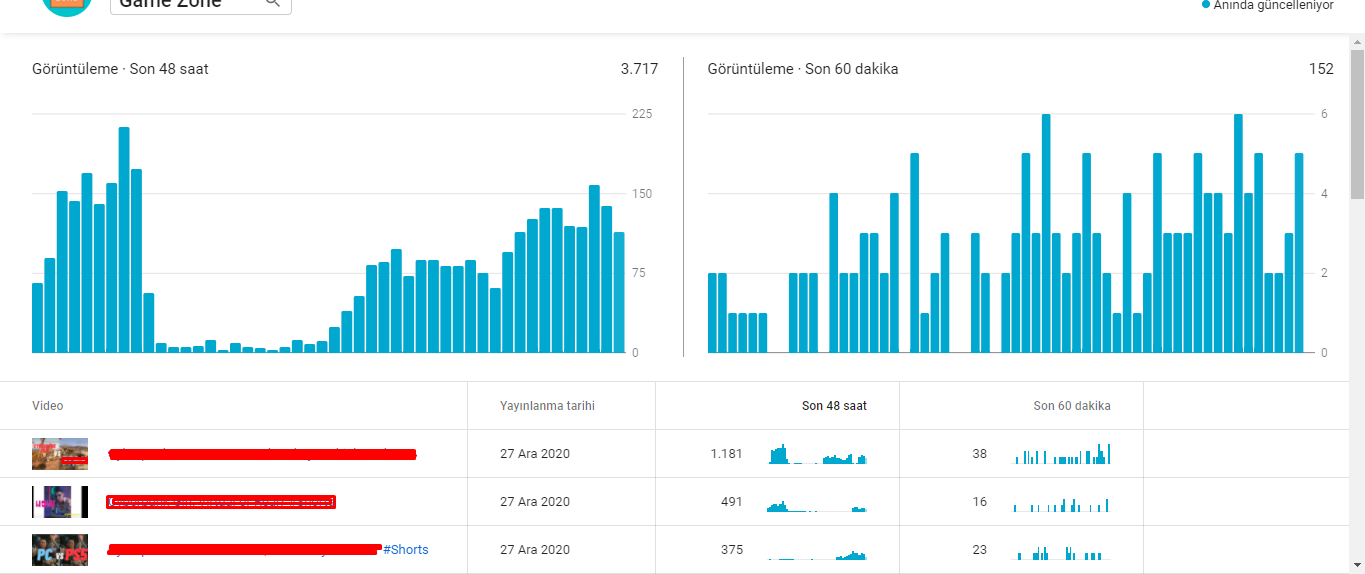Click the 'Görüntüleme · Son 48 saat' heading
1365x574 pixels.
click(120, 69)
